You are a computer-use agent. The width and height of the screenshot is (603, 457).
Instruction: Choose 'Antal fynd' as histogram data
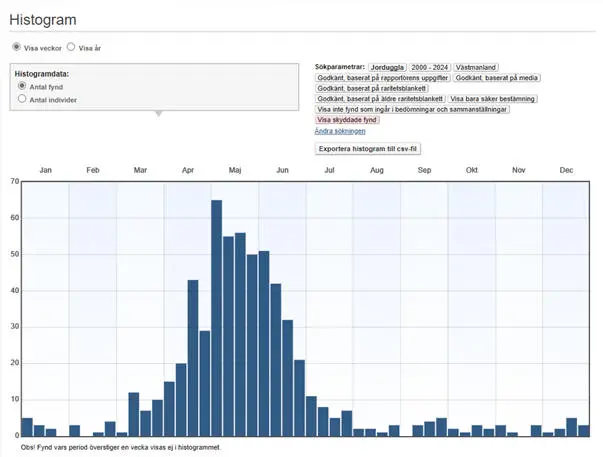(22, 87)
